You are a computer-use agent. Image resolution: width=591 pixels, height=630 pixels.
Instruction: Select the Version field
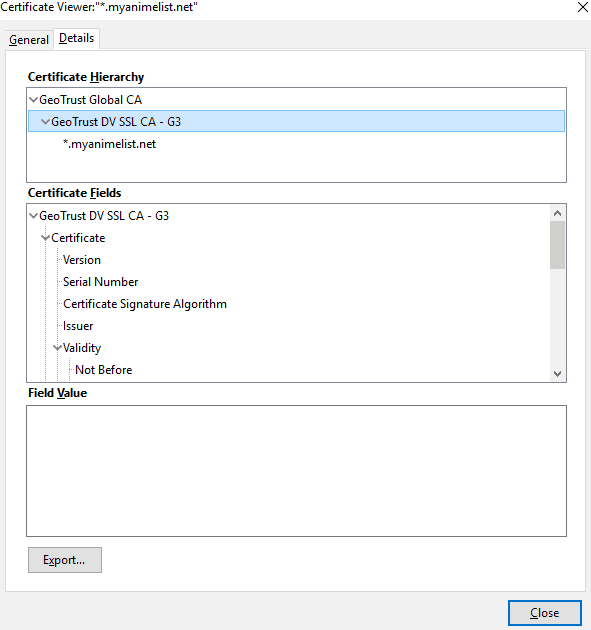tap(82, 260)
